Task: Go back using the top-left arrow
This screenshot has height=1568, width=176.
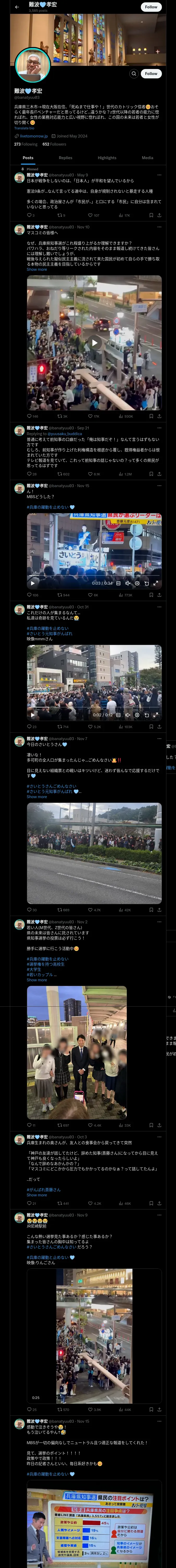Action: [x=17, y=7]
